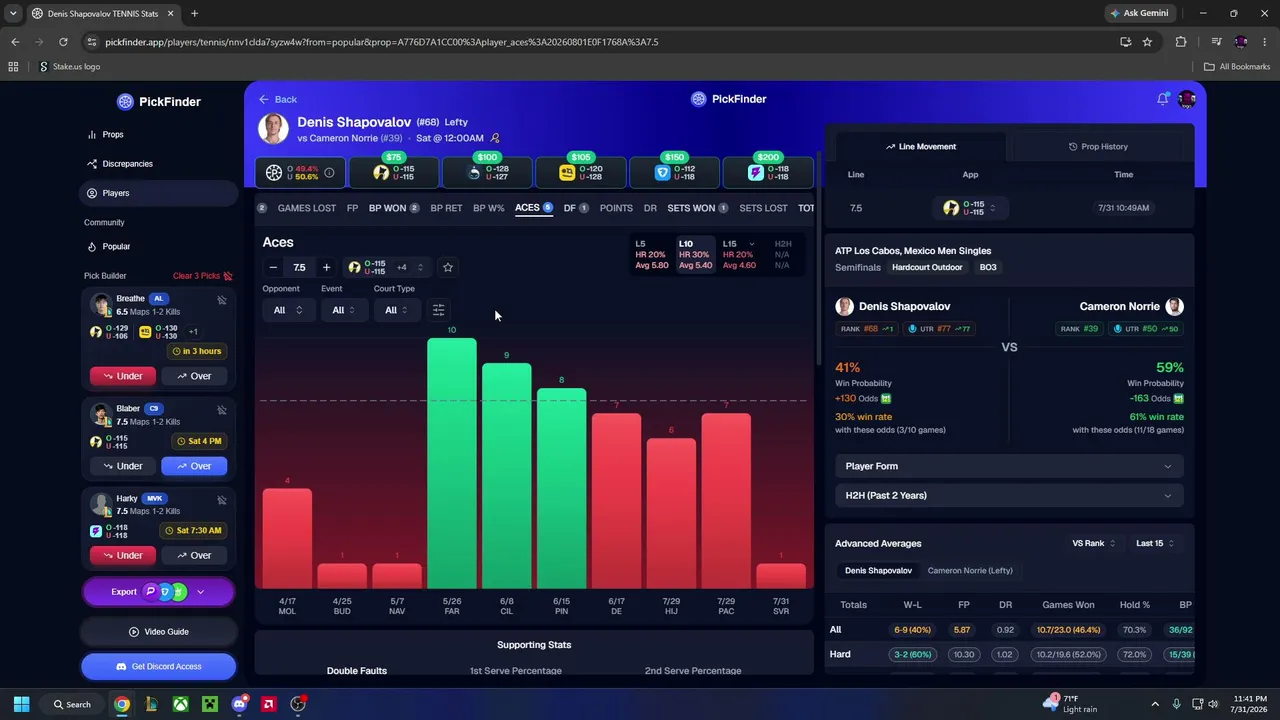Select the $105 sportsbook odds card

(x=580, y=171)
